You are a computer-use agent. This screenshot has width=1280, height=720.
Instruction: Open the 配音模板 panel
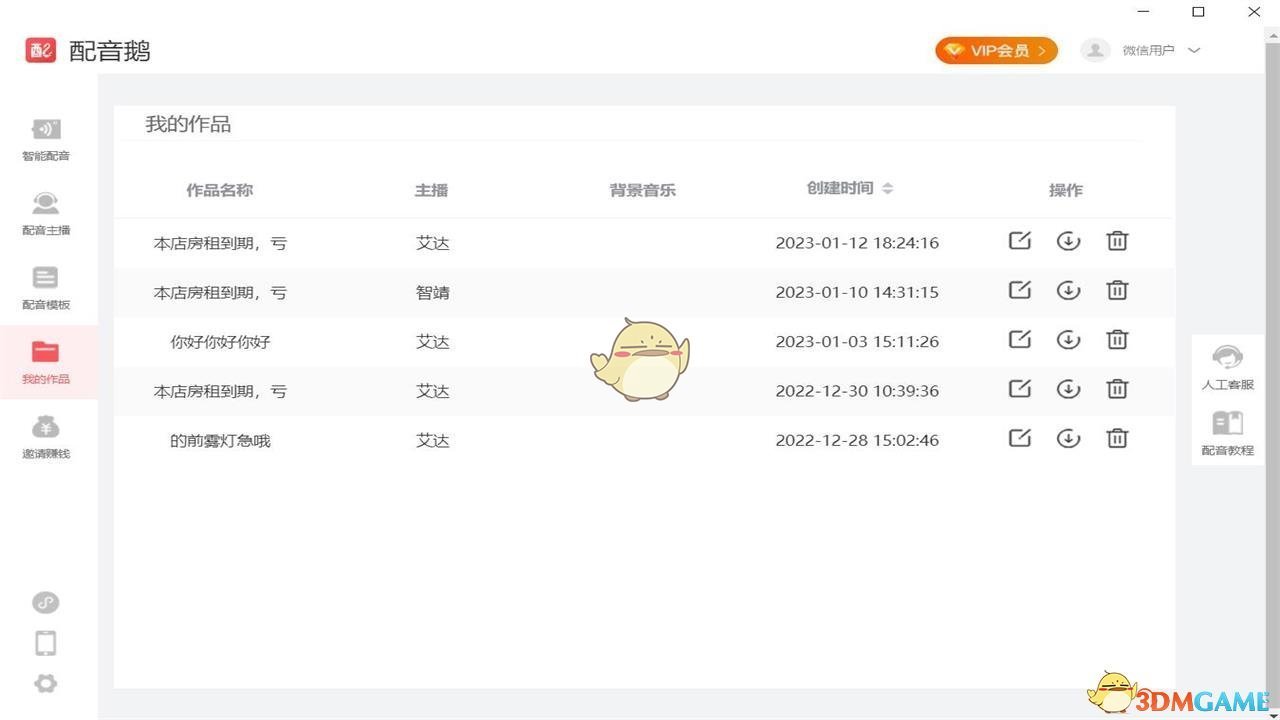(x=45, y=288)
